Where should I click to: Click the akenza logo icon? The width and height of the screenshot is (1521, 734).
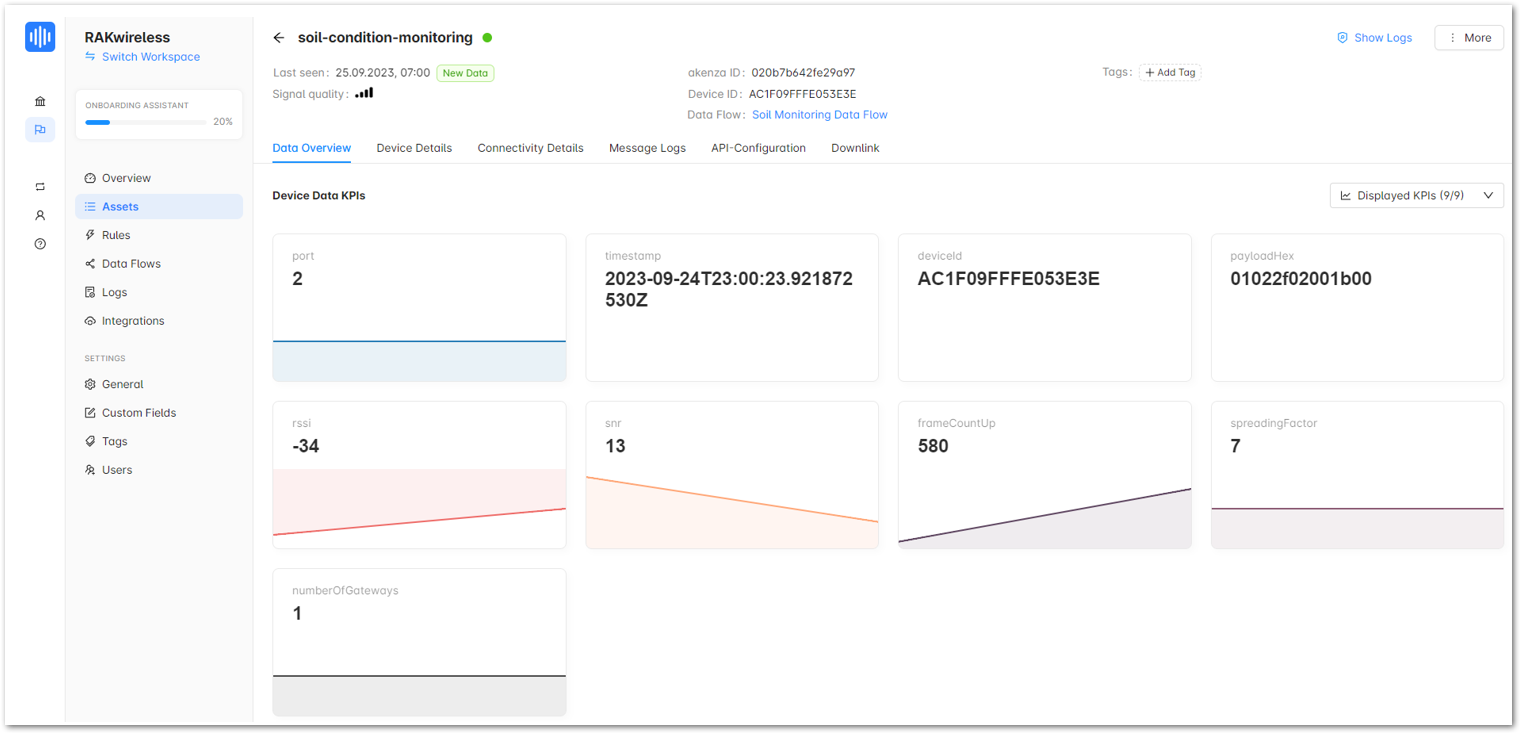point(40,38)
